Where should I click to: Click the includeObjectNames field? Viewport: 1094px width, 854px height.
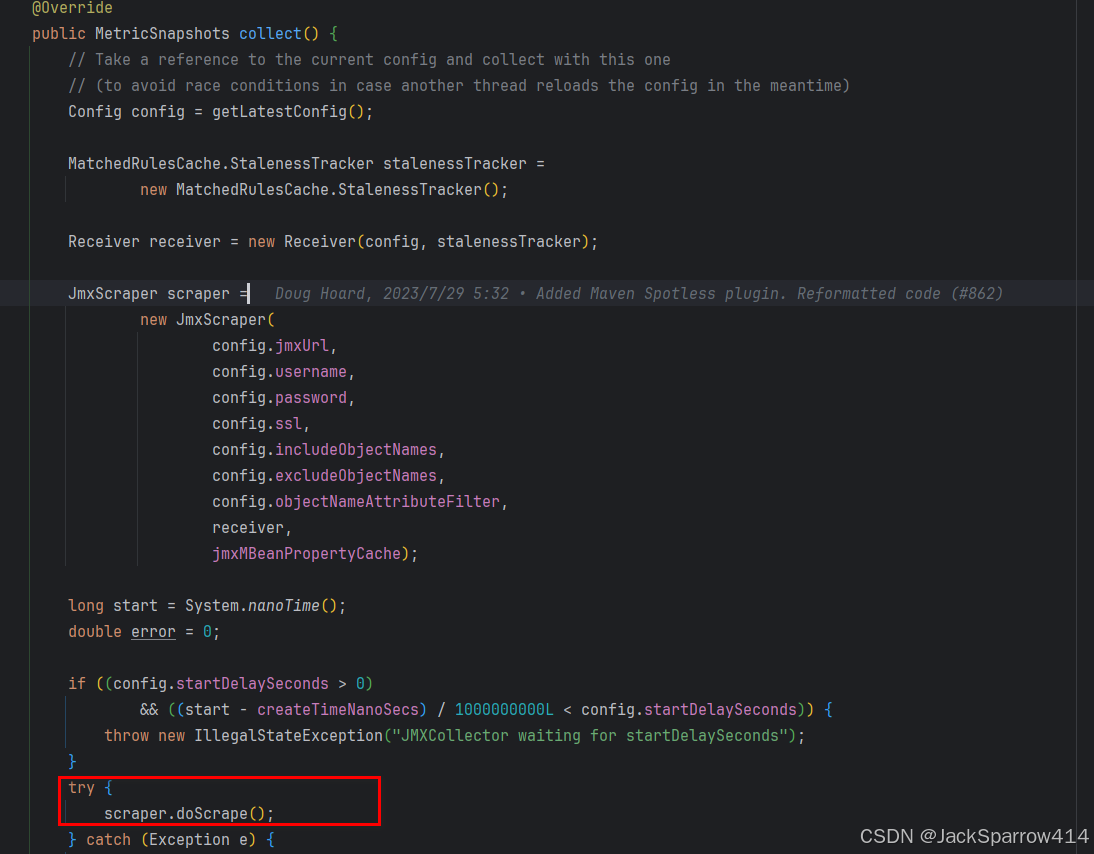(356, 450)
